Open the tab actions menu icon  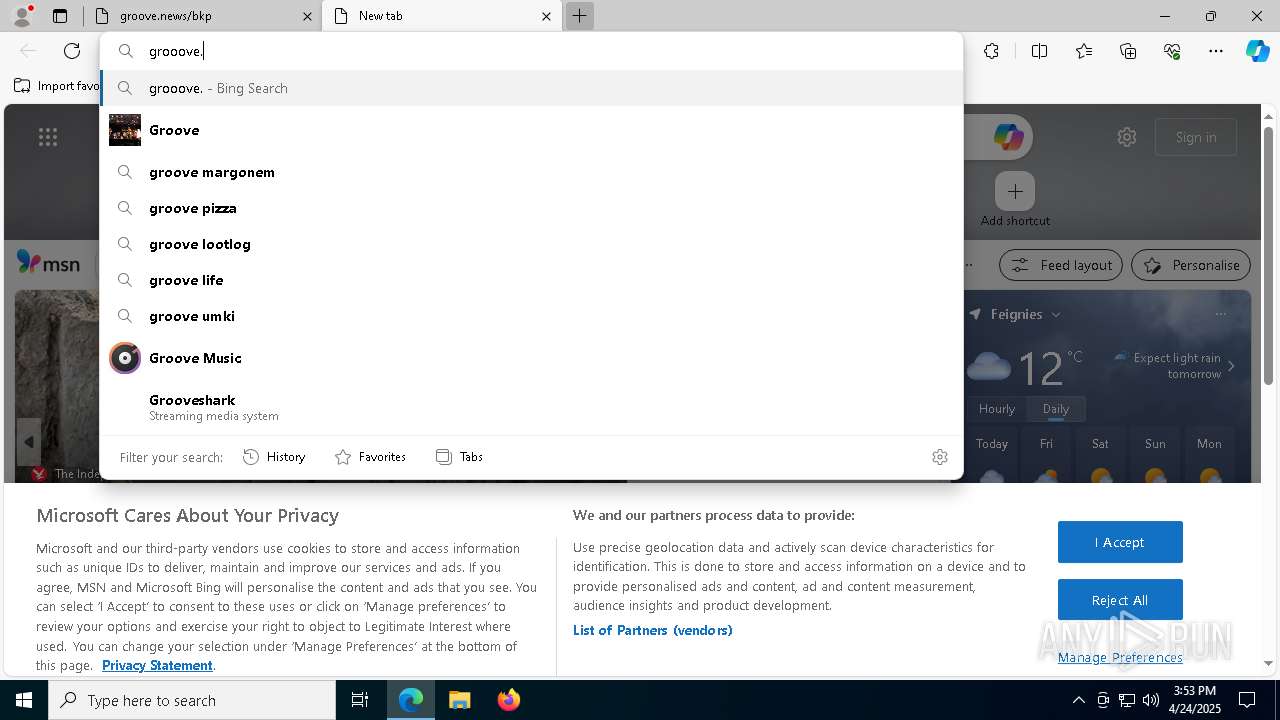coord(60,16)
